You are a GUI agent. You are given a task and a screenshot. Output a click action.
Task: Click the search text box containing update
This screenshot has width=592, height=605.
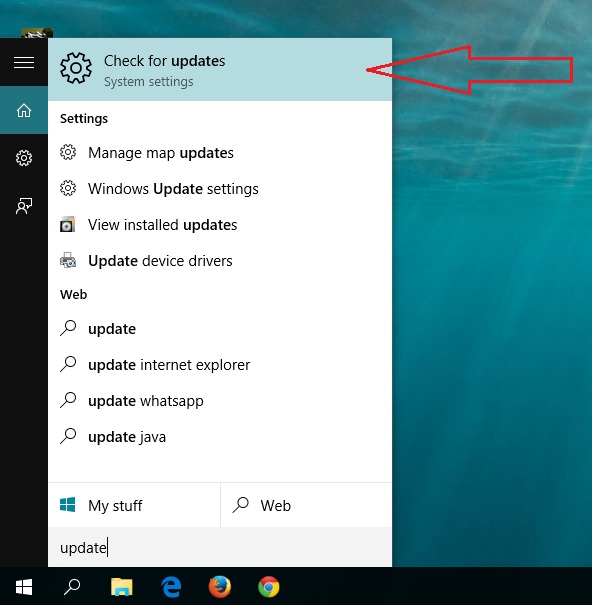[x=220, y=547]
